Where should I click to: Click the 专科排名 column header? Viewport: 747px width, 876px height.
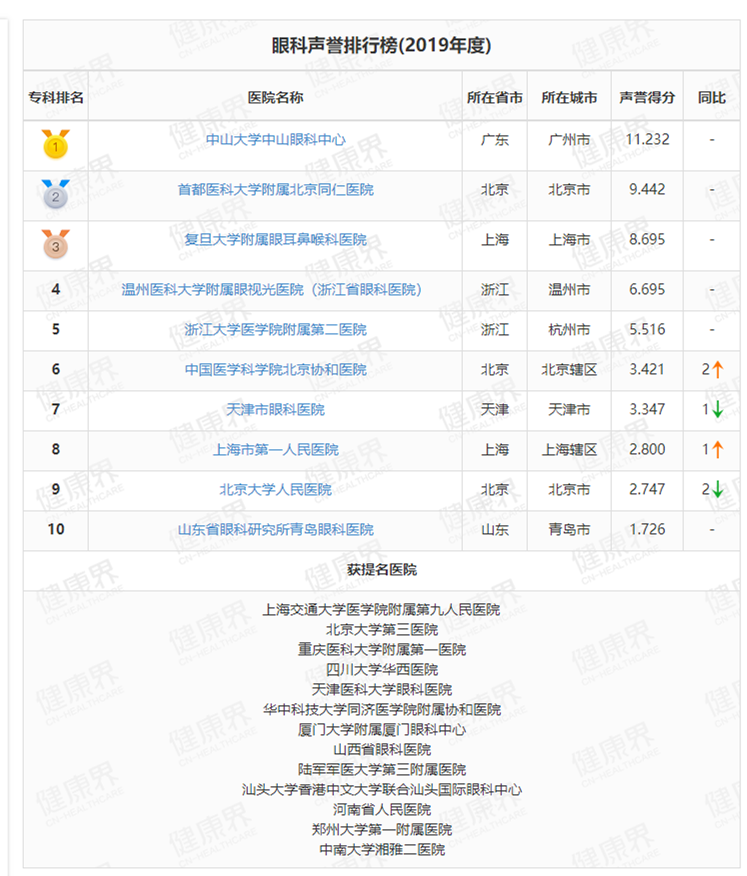(56, 98)
